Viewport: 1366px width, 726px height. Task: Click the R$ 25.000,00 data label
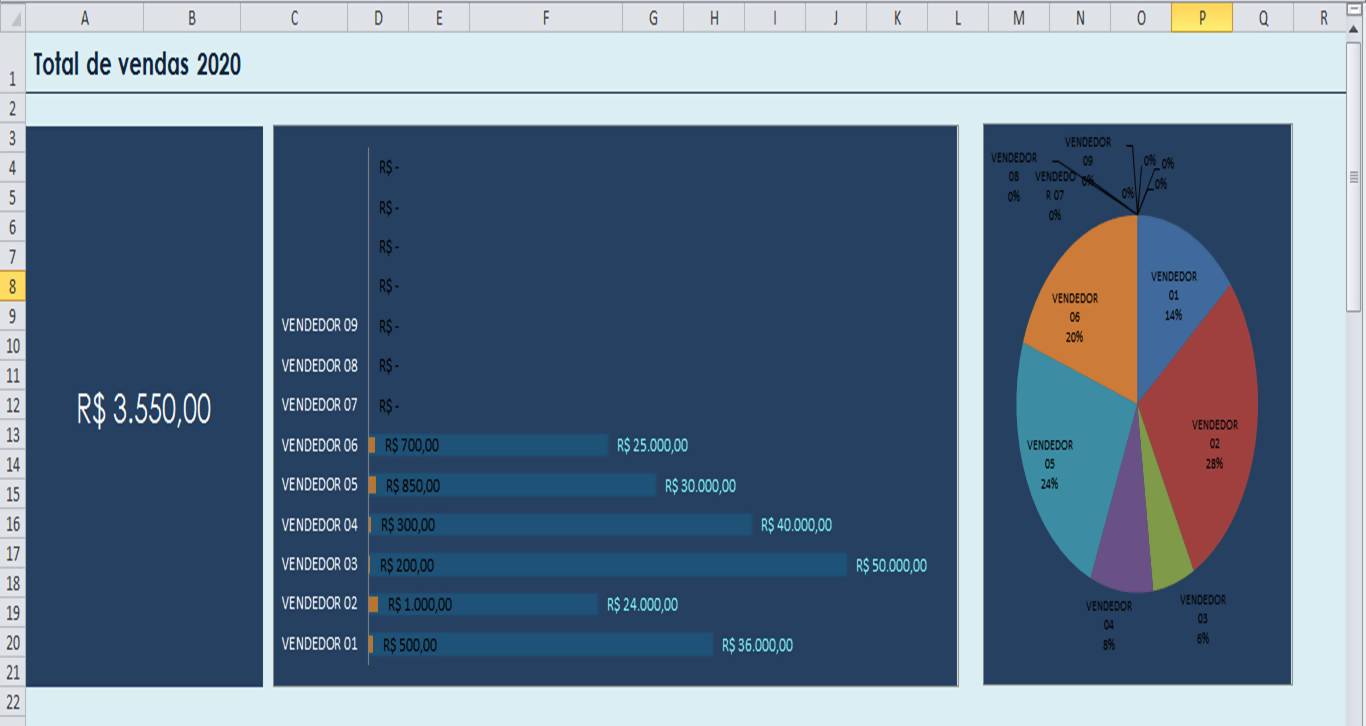[652, 446]
